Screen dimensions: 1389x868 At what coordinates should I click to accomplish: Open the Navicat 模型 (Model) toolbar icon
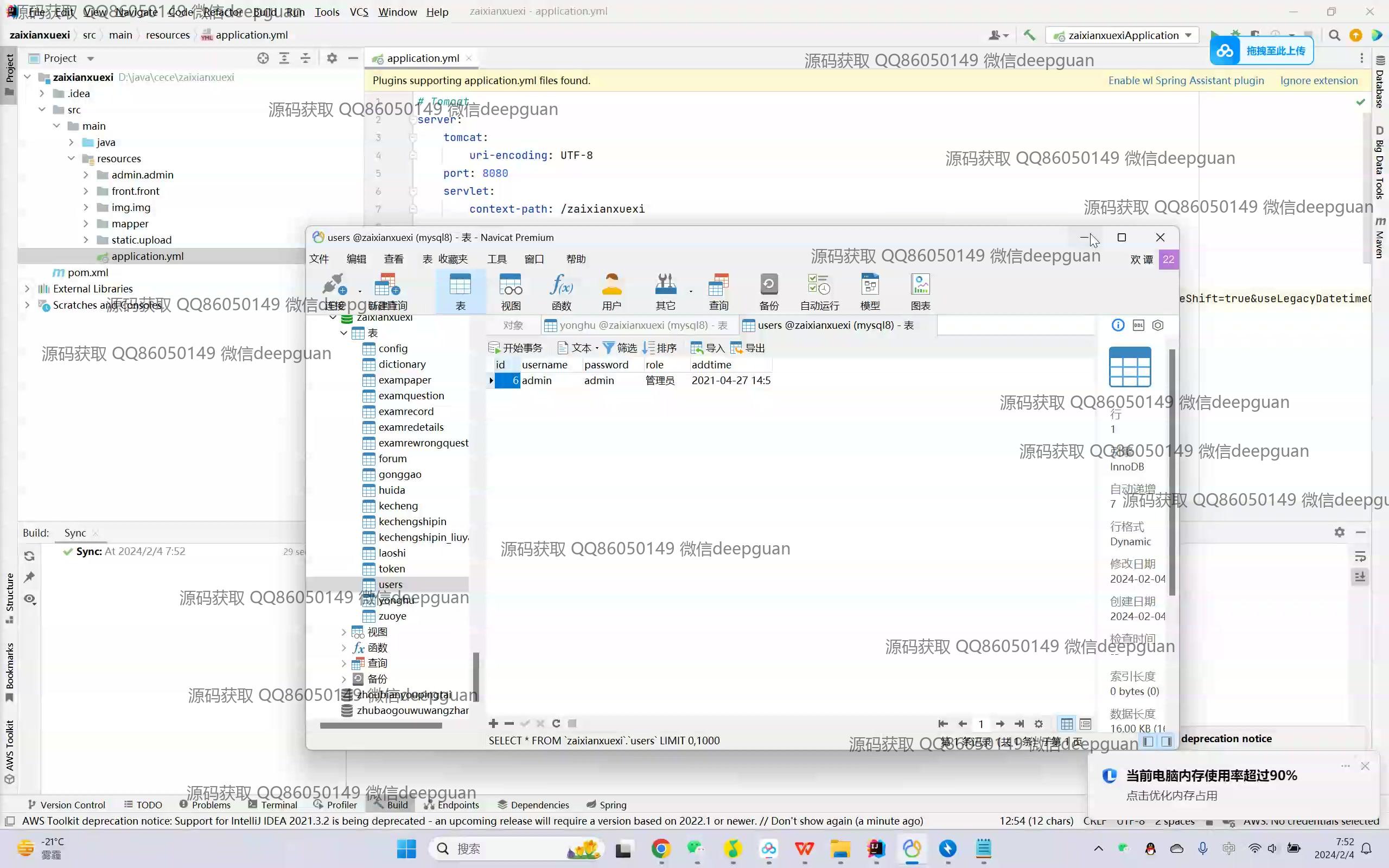pyautogui.click(x=870, y=292)
